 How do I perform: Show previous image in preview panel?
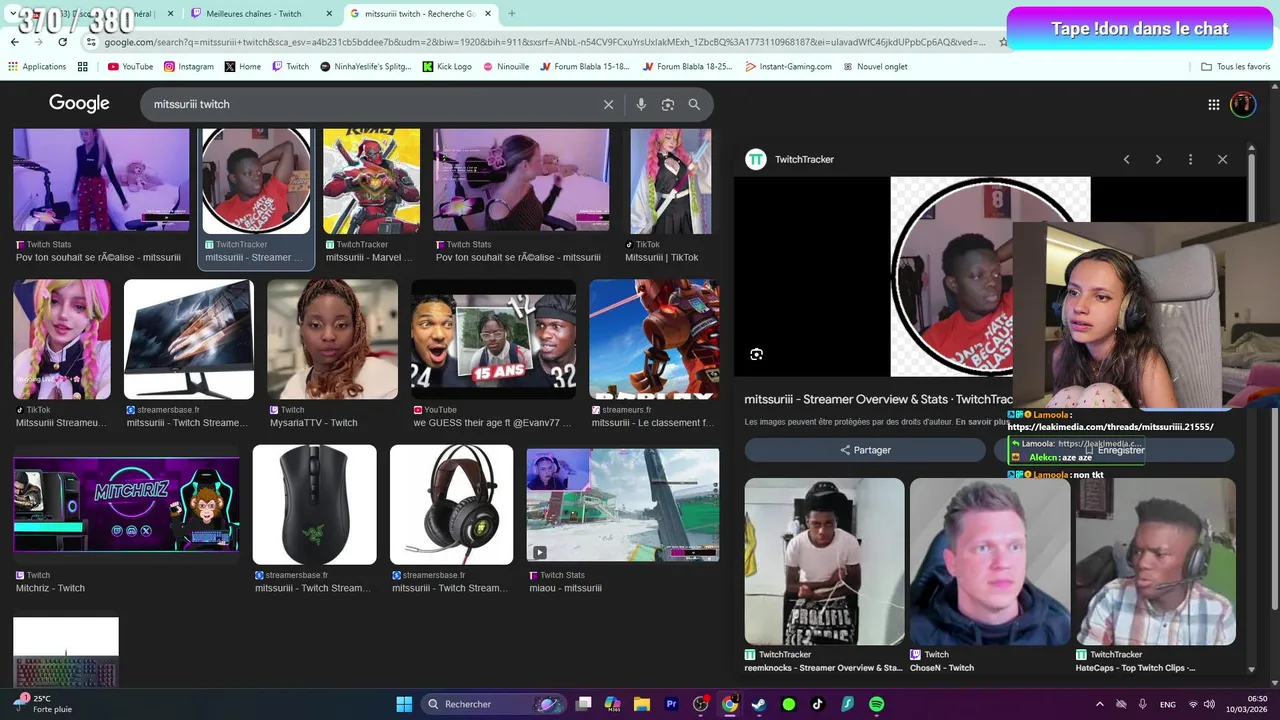click(1126, 159)
